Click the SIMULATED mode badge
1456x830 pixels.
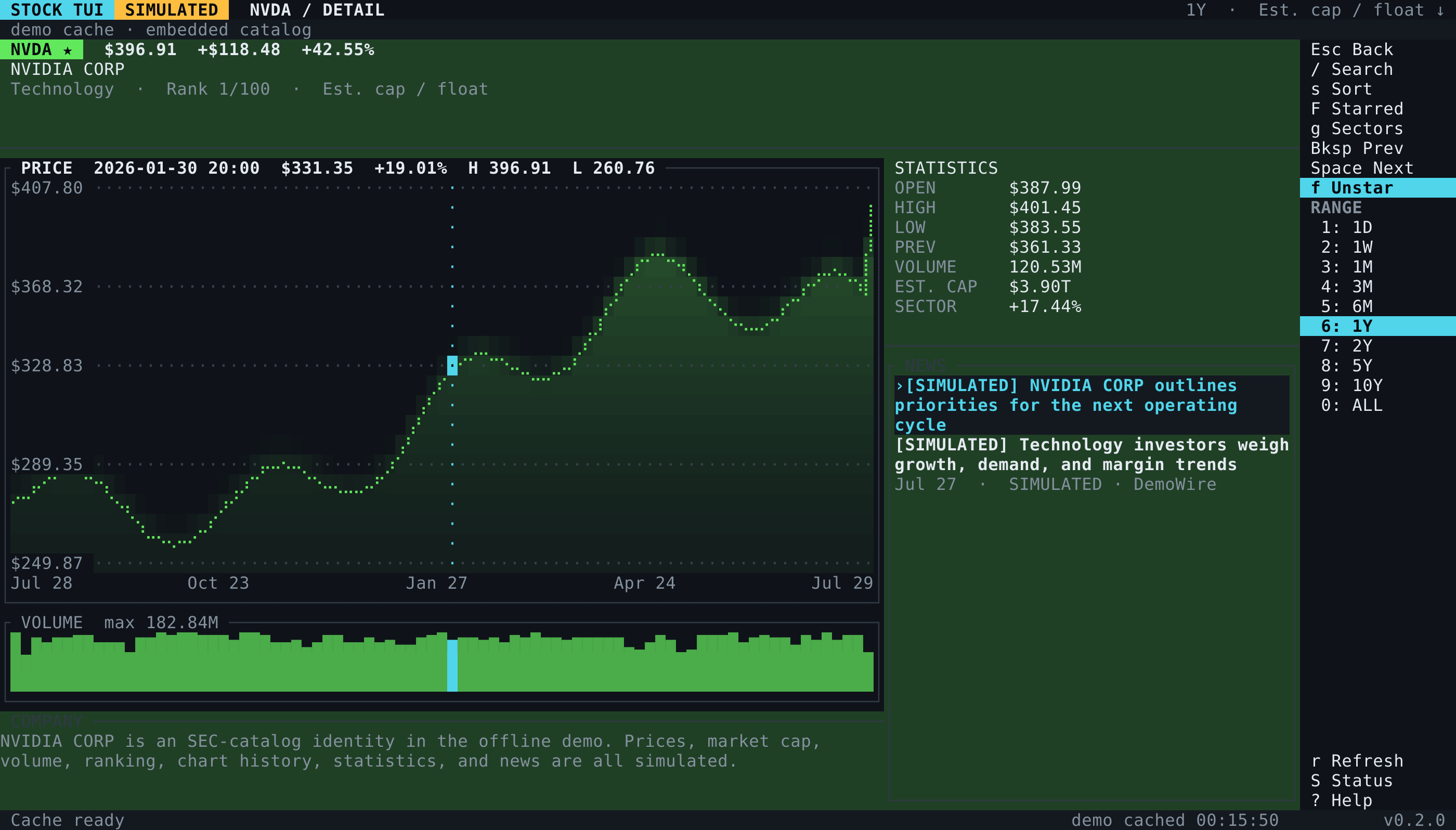click(x=172, y=10)
